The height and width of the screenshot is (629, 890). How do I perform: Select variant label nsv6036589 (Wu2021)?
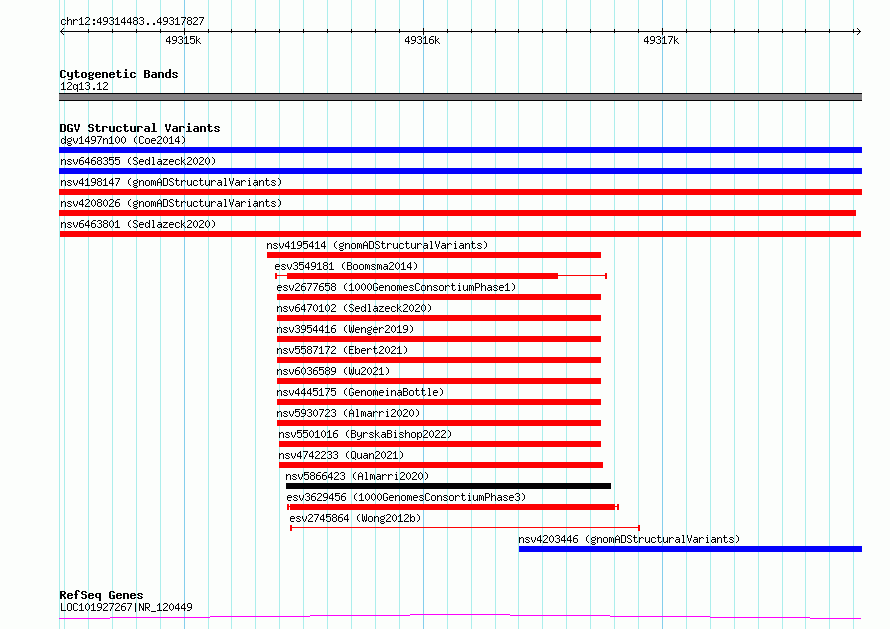[333, 371]
